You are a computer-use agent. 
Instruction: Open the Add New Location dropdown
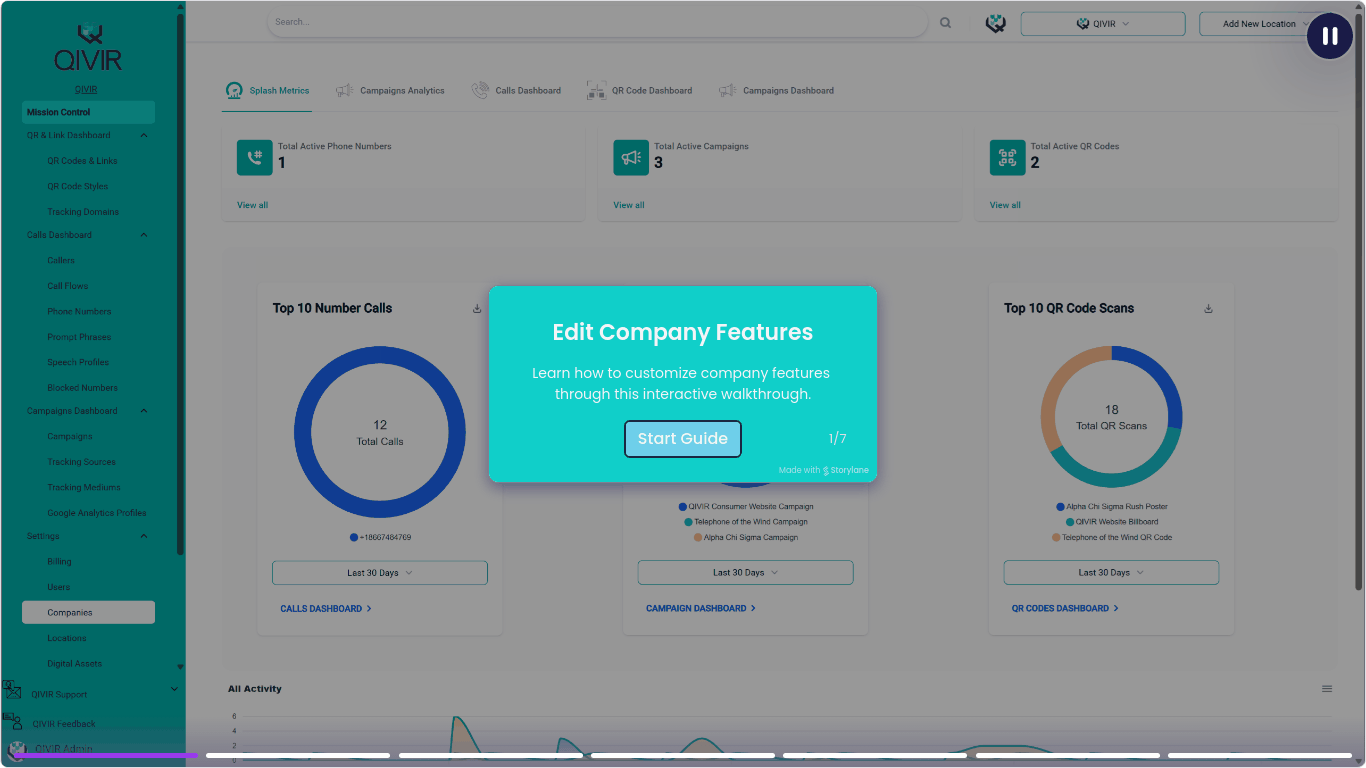click(x=1264, y=24)
